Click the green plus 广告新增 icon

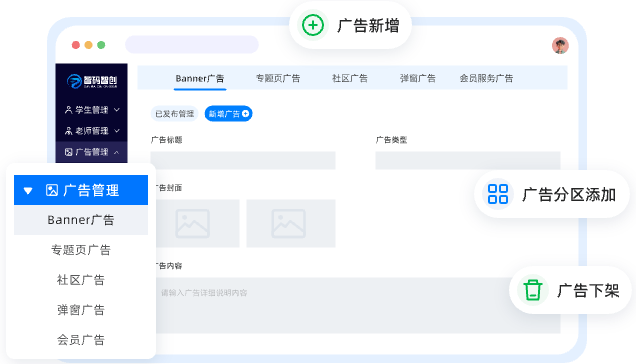(313, 25)
